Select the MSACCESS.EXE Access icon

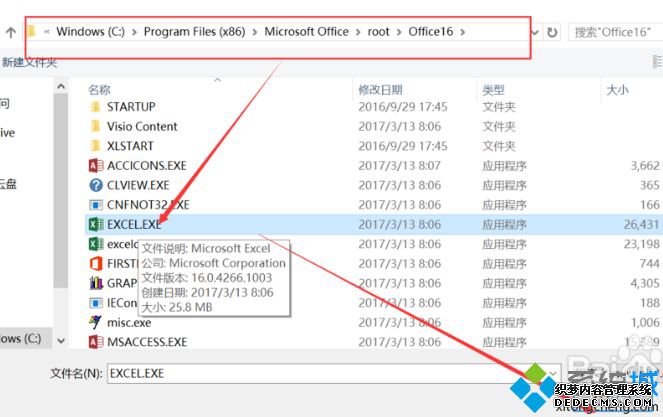coord(96,342)
